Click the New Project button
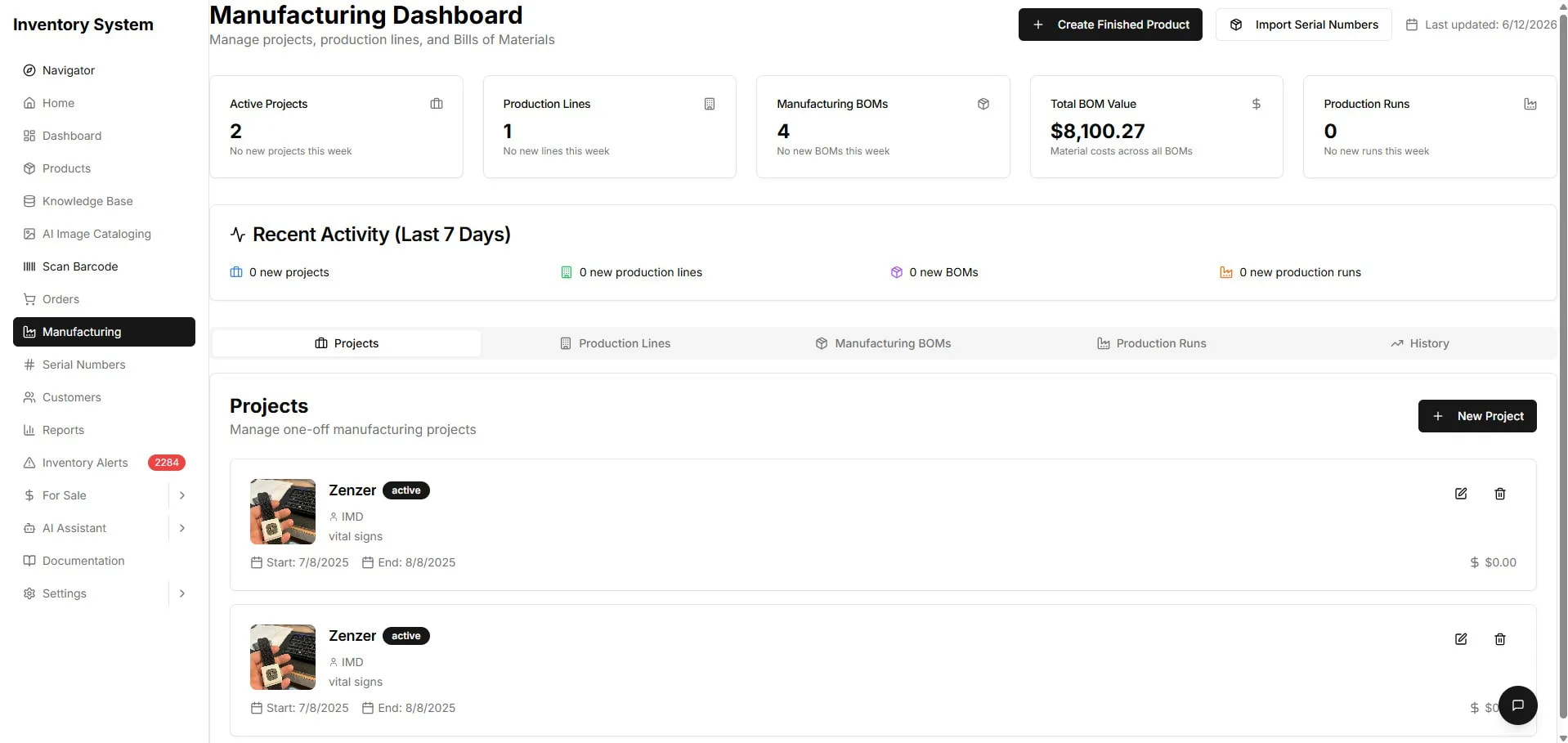This screenshot has width=1568, height=743. click(x=1477, y=416)
